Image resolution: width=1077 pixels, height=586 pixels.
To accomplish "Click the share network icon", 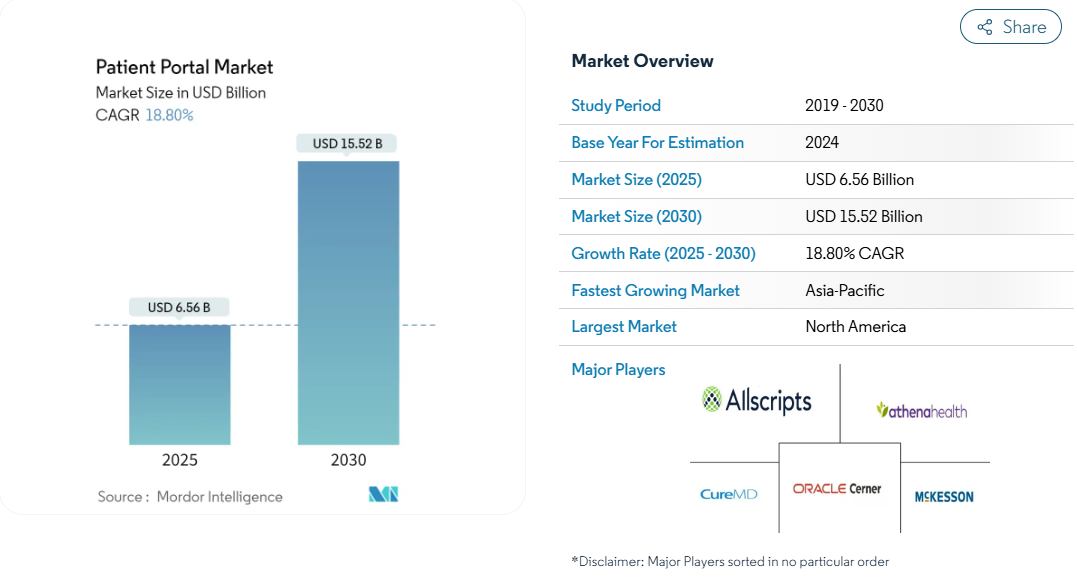I will (x=985, y=27).
